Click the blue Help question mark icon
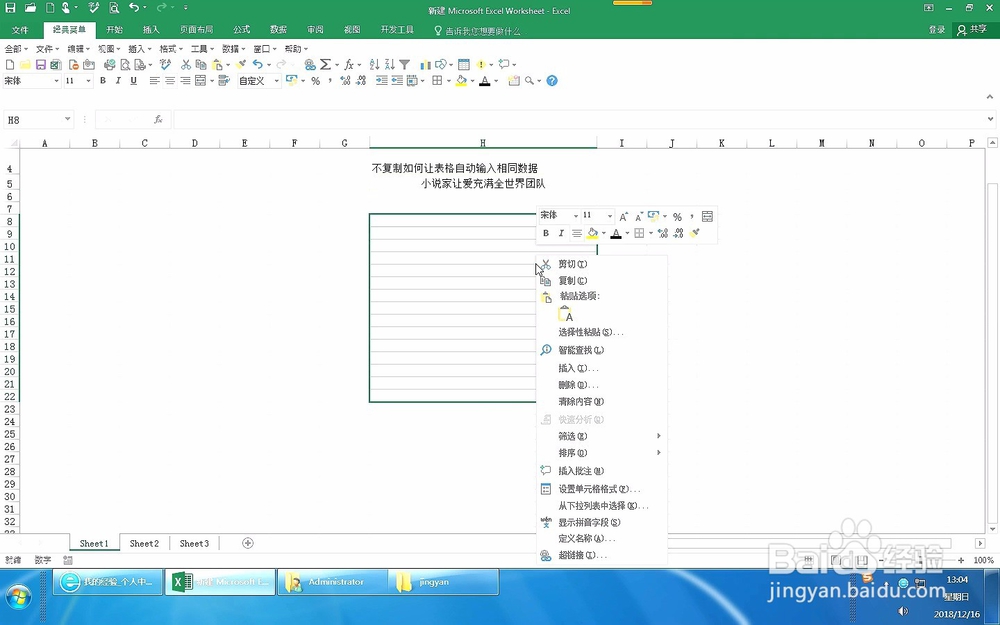This screenshot has height=625, width=1000. click(552, 80)
